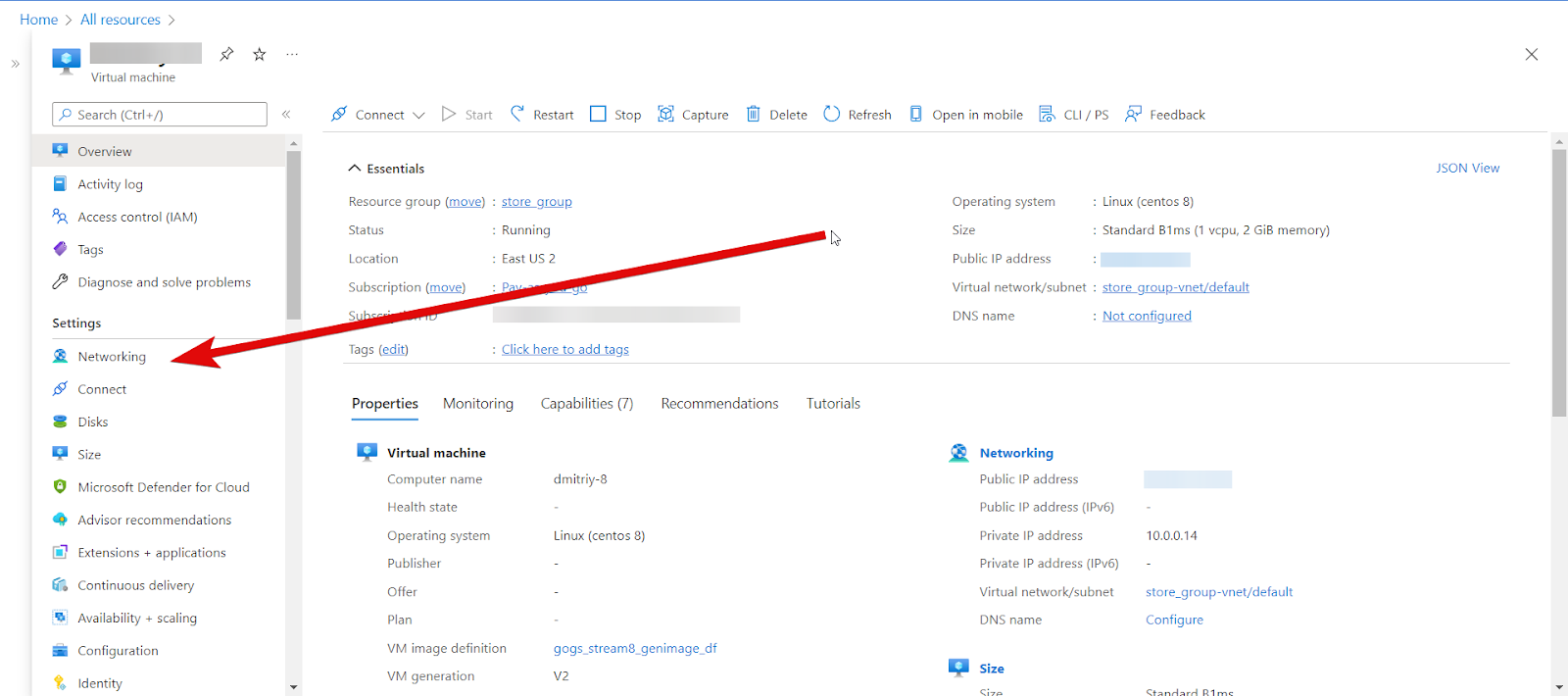Click the Tags purple icon
The width and height of the screenshot is (1568, 696).
[60, 249]
